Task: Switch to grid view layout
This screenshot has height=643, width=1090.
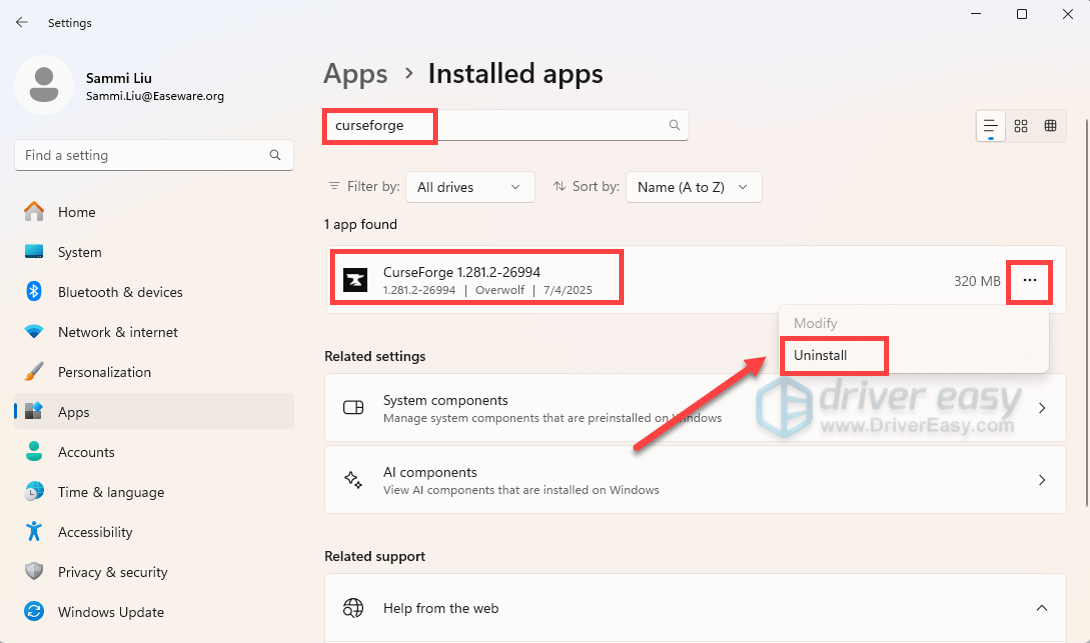Action: click(x=1020, y=126)
